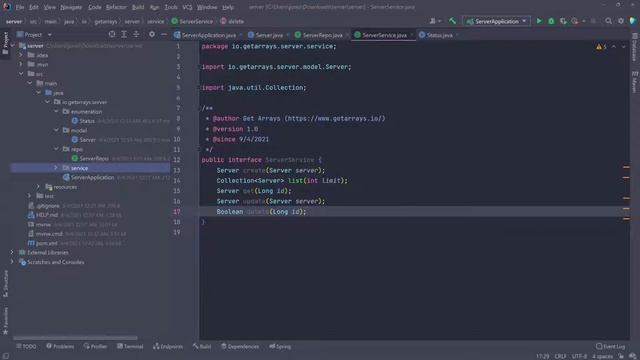Open the Navigate menu
This screenshot has width=640, height=360.
click(x=71, y=7)
